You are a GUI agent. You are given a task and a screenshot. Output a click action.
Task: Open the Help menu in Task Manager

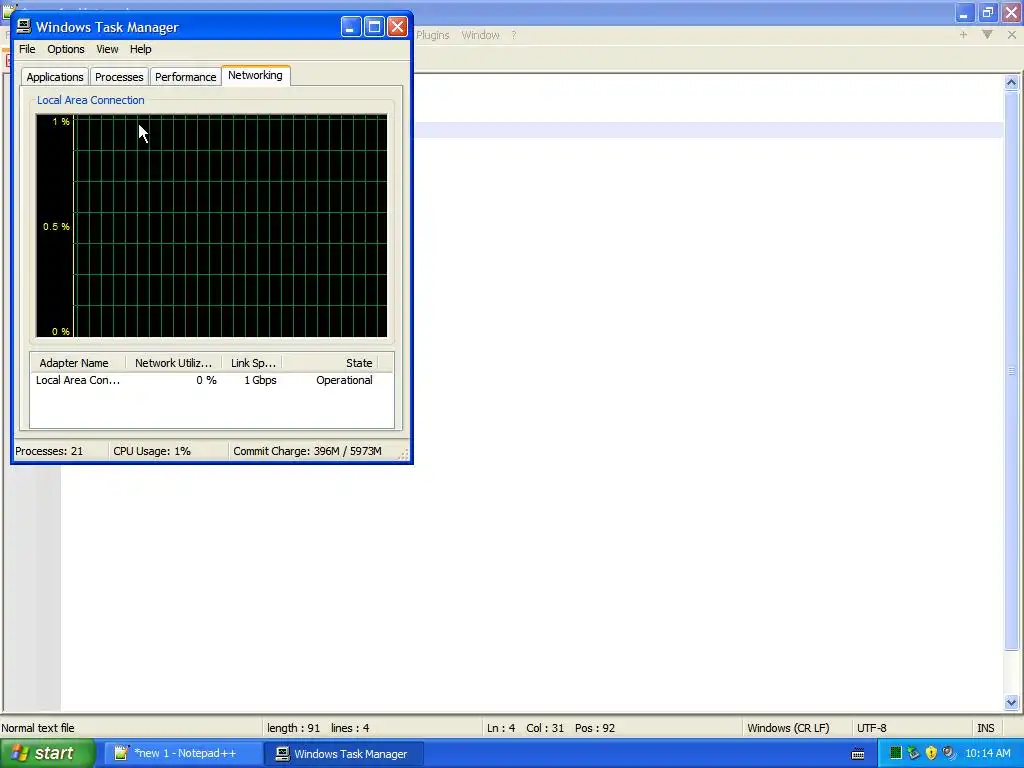[x=140, y=49]
